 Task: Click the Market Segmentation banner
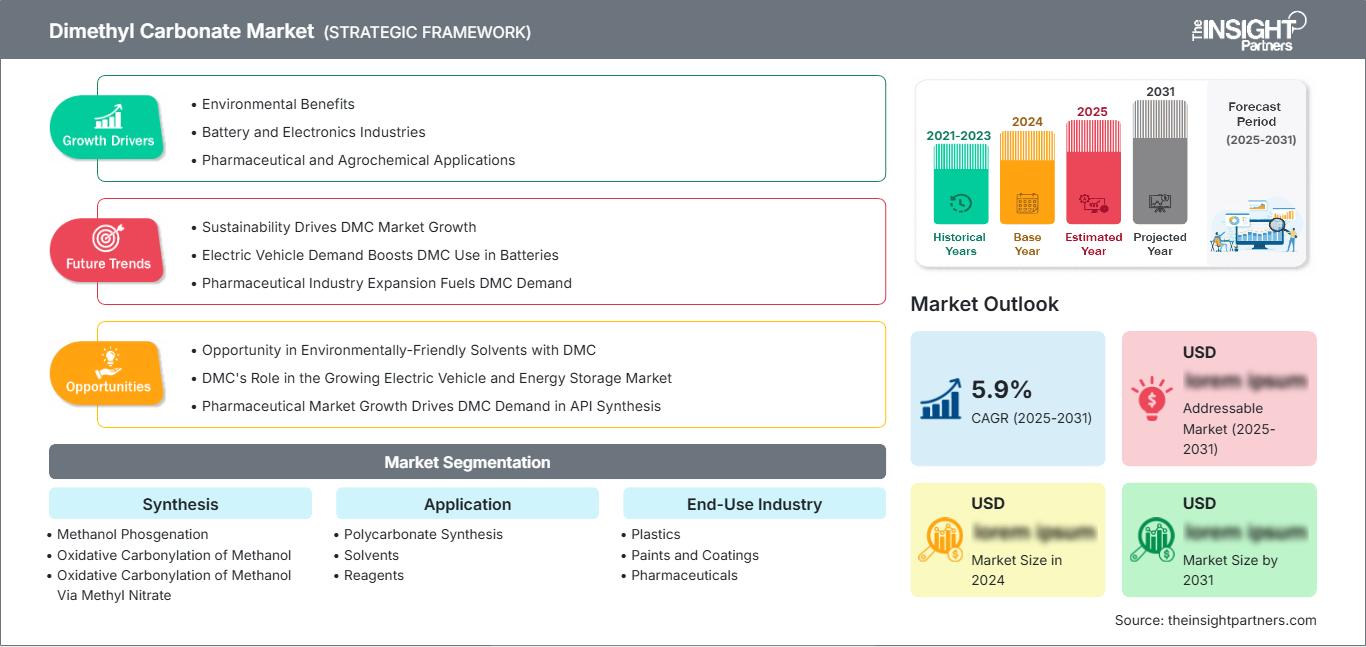coord(467,462)
